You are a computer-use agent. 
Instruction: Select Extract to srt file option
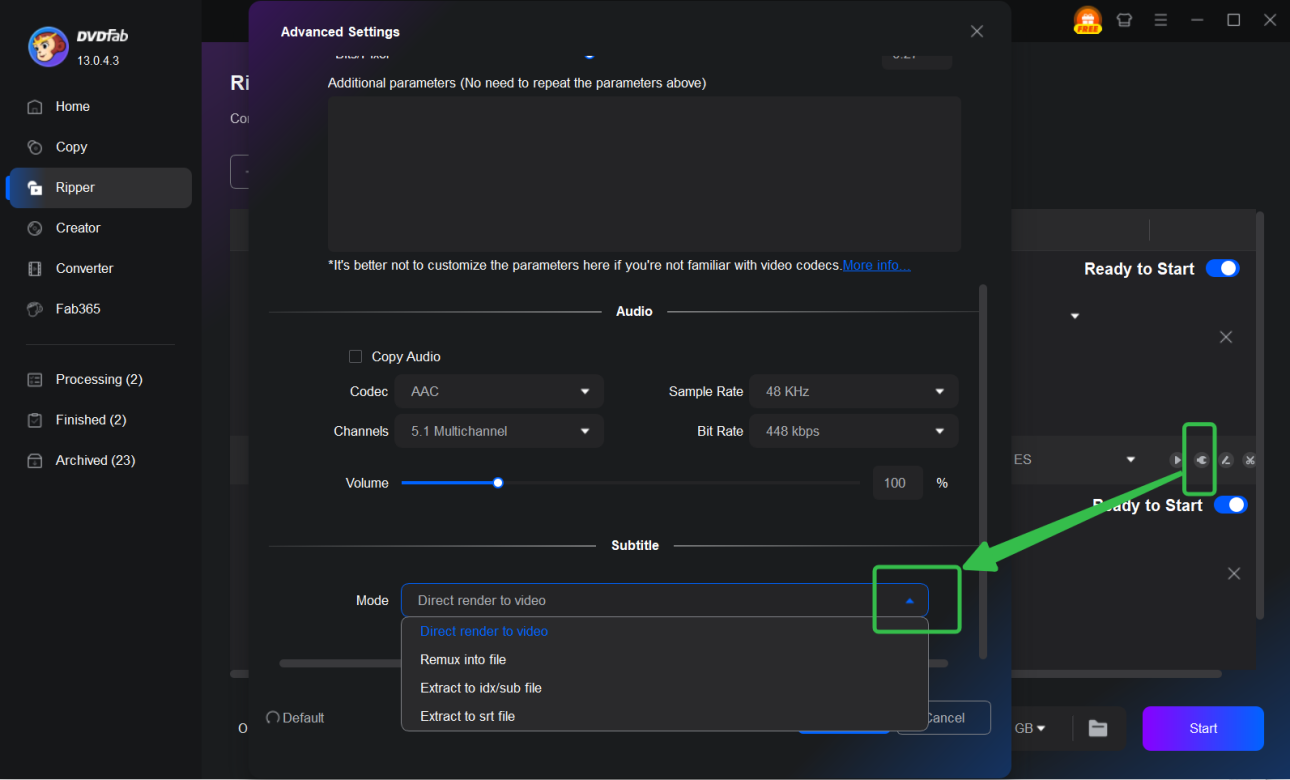[x=467, y=716]
